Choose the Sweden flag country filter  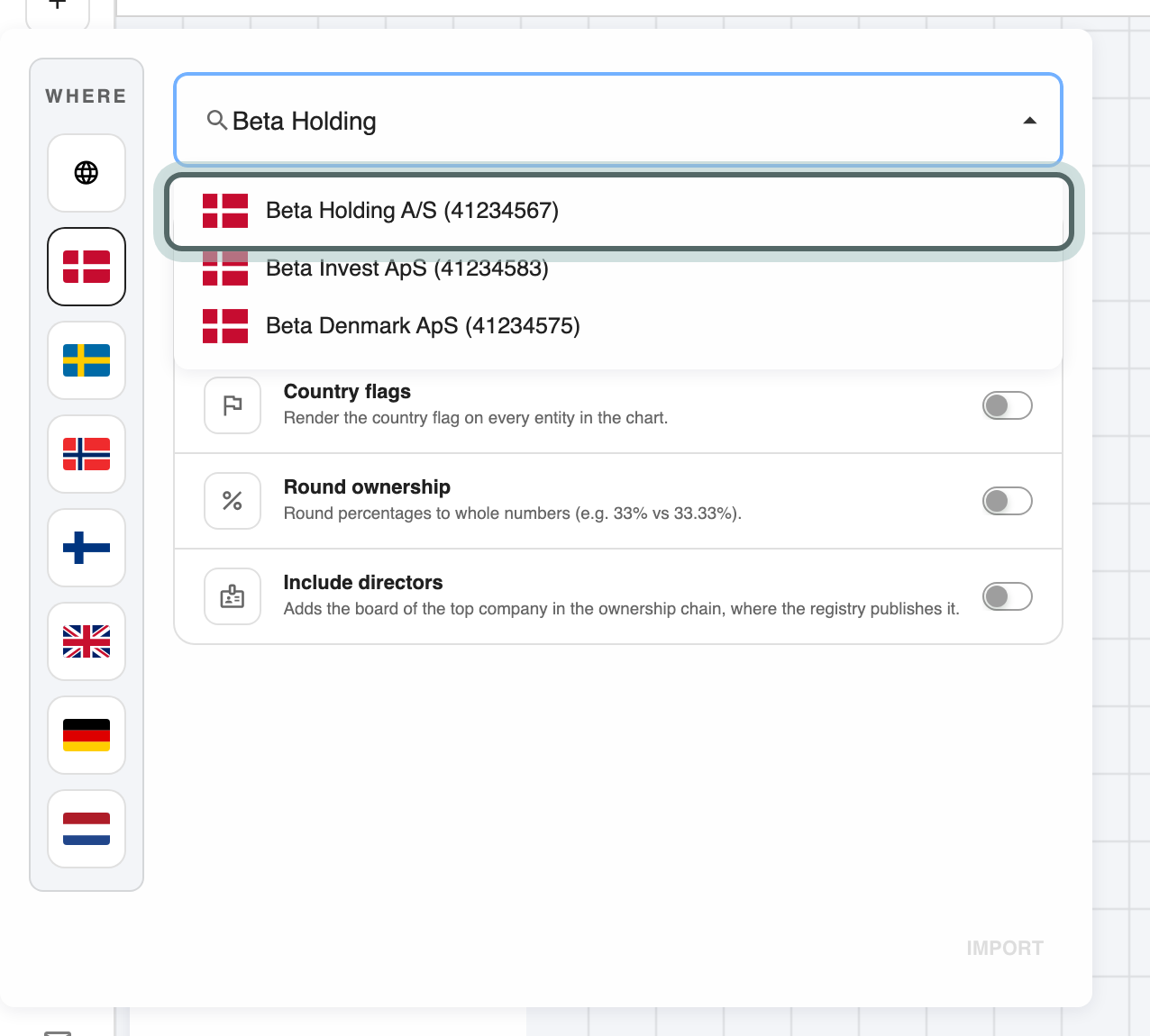87,360
